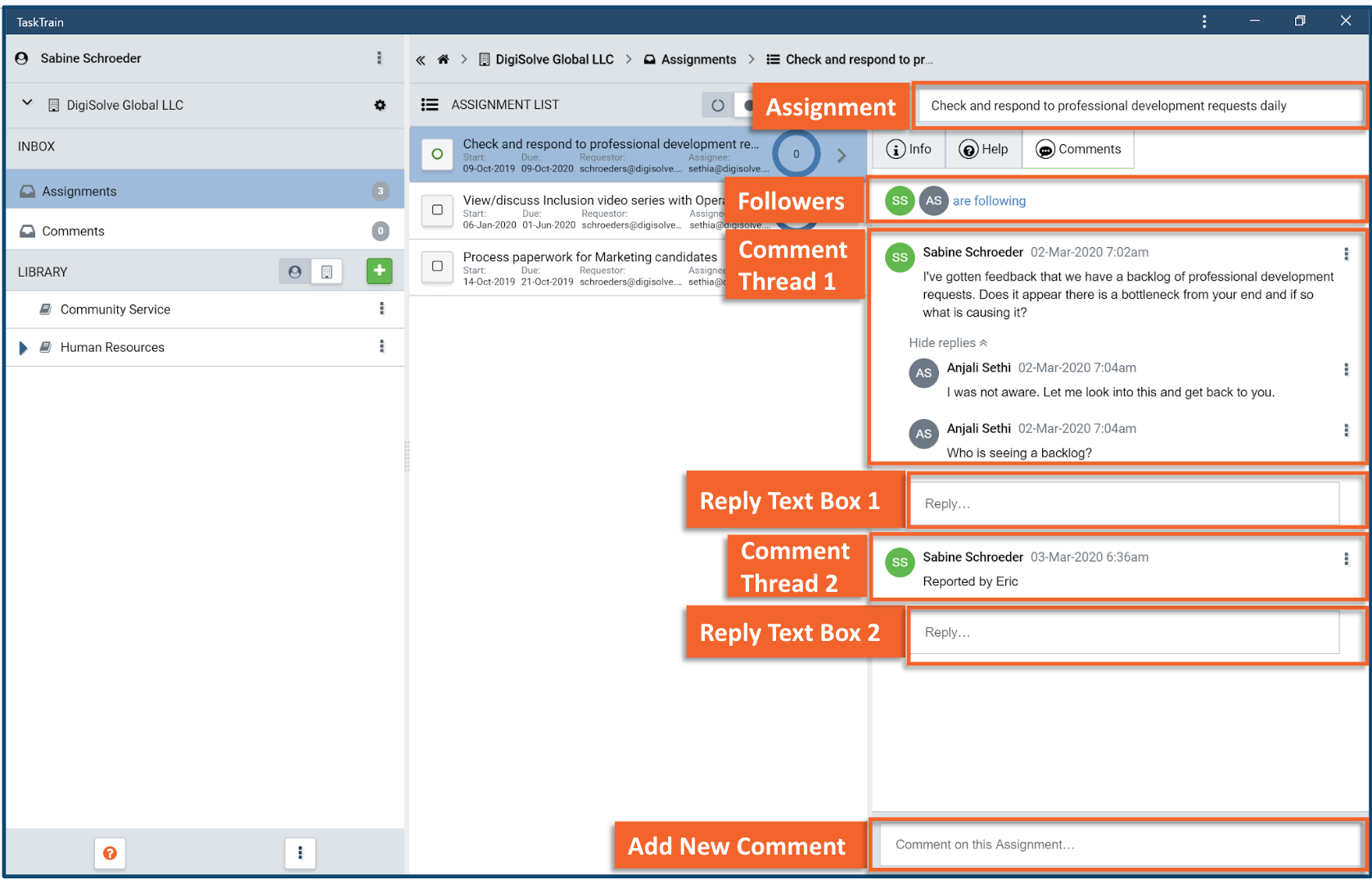Switch to the Info tab
The width and height of the screenshot is (1372, 880).
click(x=909, y=149)
